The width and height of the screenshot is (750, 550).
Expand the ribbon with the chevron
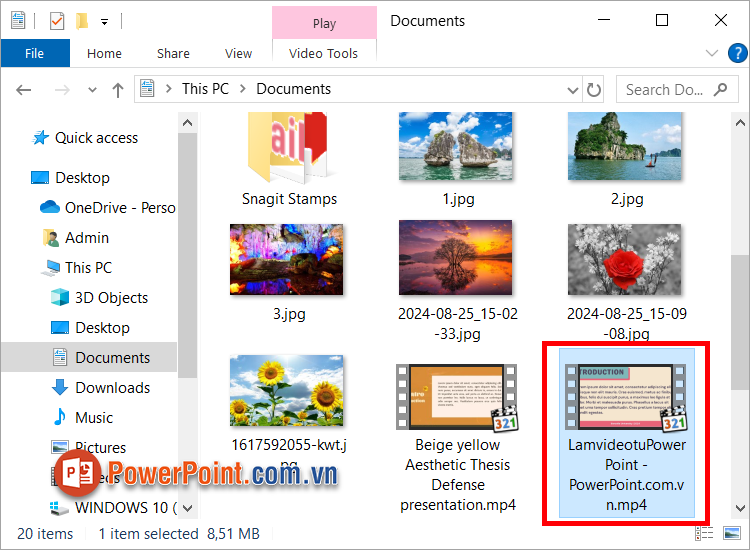pos(712,53)
